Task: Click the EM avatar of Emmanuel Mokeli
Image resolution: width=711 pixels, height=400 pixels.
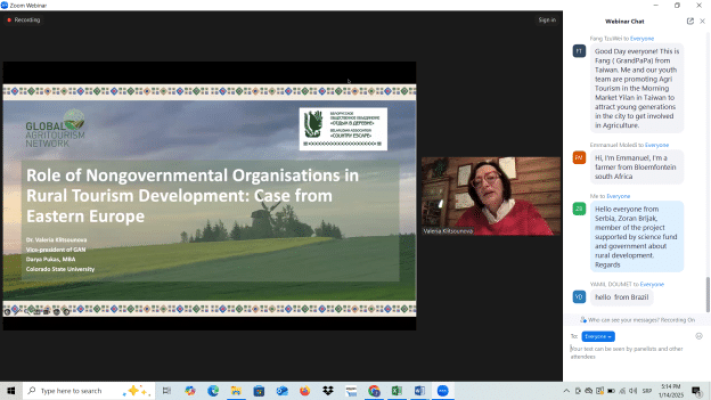Action: pos(578,157)
